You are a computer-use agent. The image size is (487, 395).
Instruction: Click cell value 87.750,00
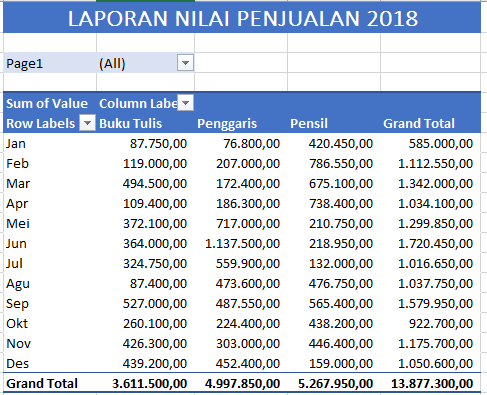point(158,144)
